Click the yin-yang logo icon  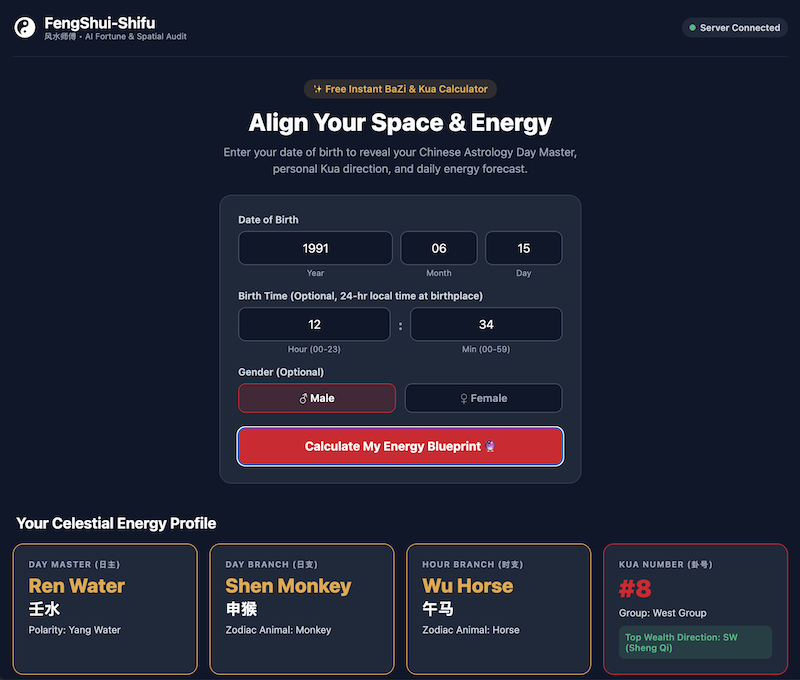pos(24,28)
